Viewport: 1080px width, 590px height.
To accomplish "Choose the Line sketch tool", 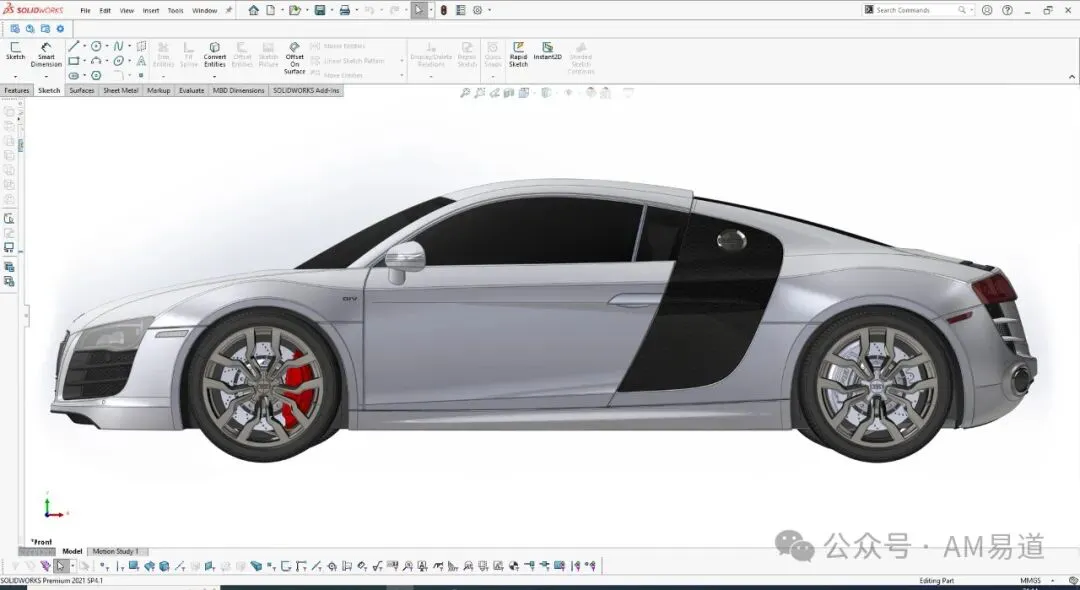I will click(x=74, y=46).
